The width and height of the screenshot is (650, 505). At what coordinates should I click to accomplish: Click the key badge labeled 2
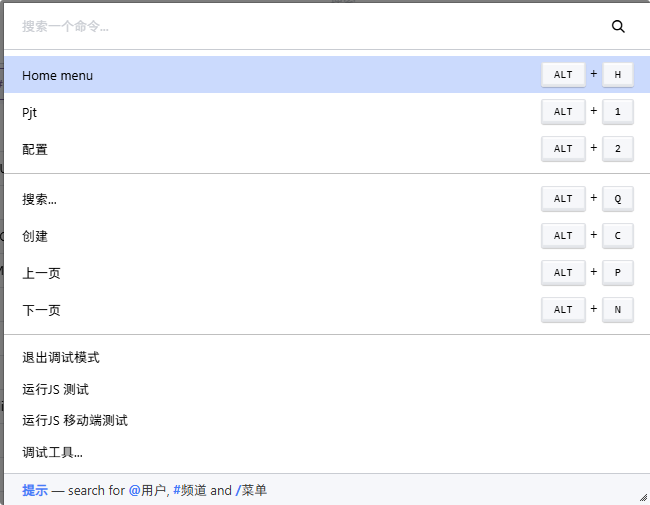pos(618,148)
